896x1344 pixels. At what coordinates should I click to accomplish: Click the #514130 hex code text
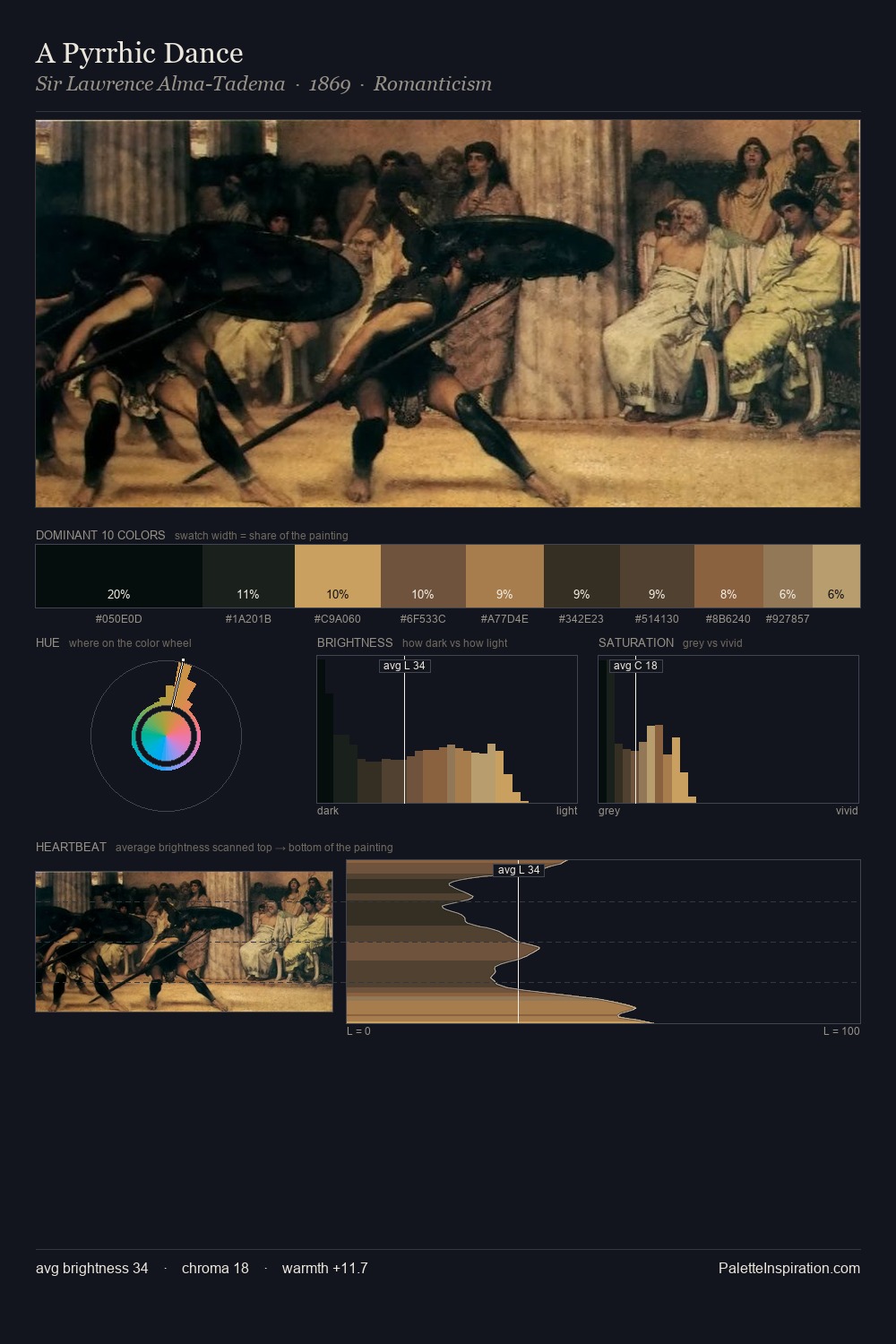(657, 619)
